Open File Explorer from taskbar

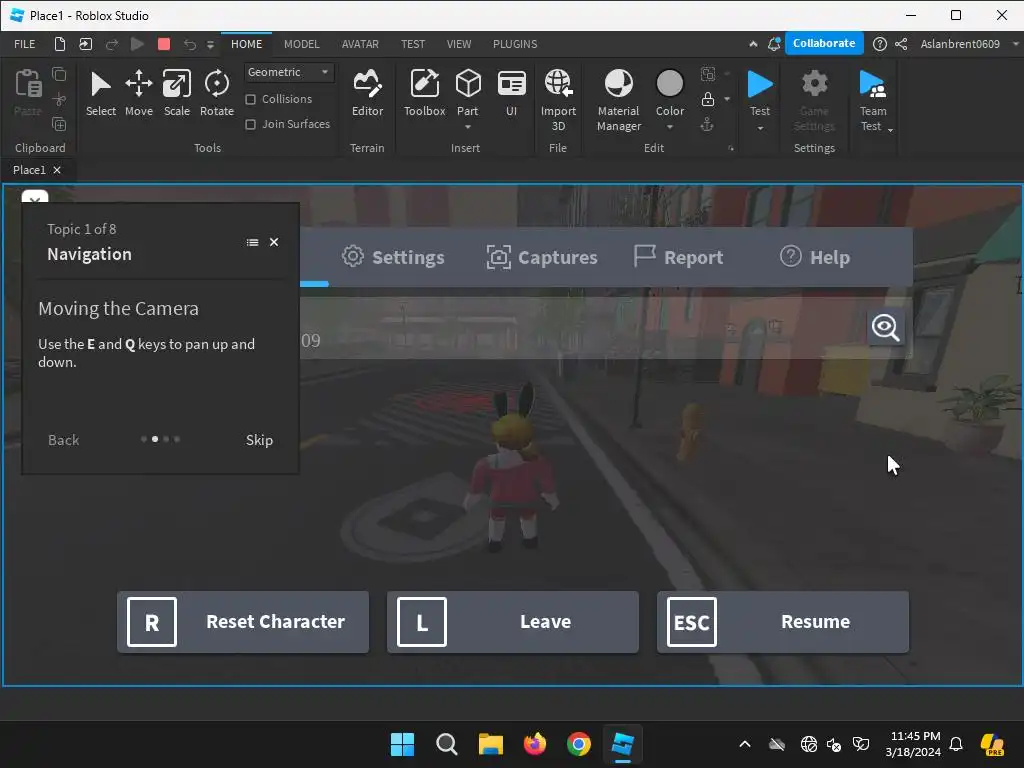490,744
